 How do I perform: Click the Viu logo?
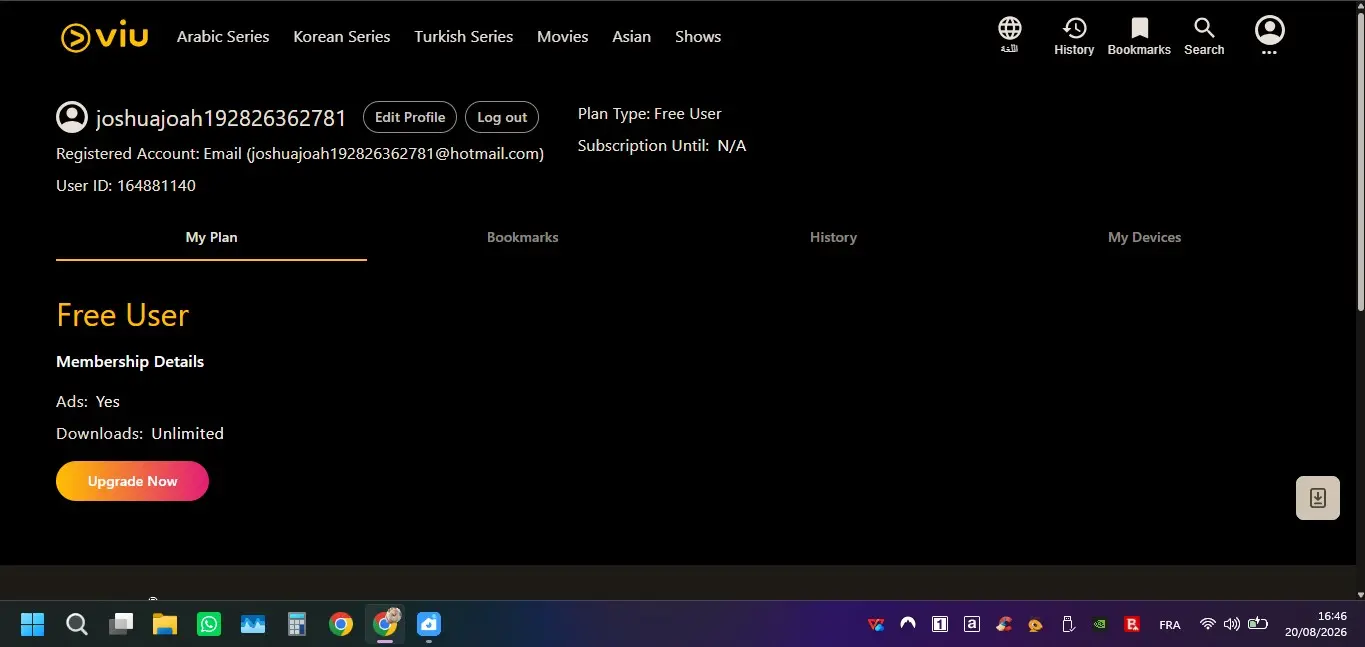click(105, 37)
